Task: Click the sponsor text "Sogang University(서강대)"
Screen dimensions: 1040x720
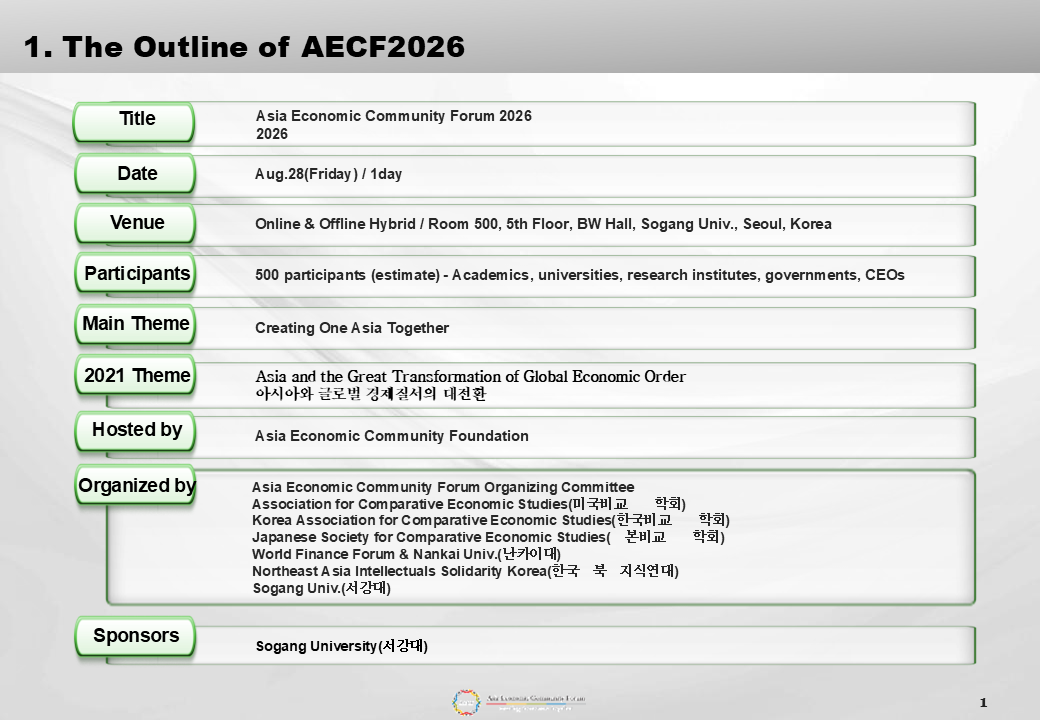Action: click(342, 646)
